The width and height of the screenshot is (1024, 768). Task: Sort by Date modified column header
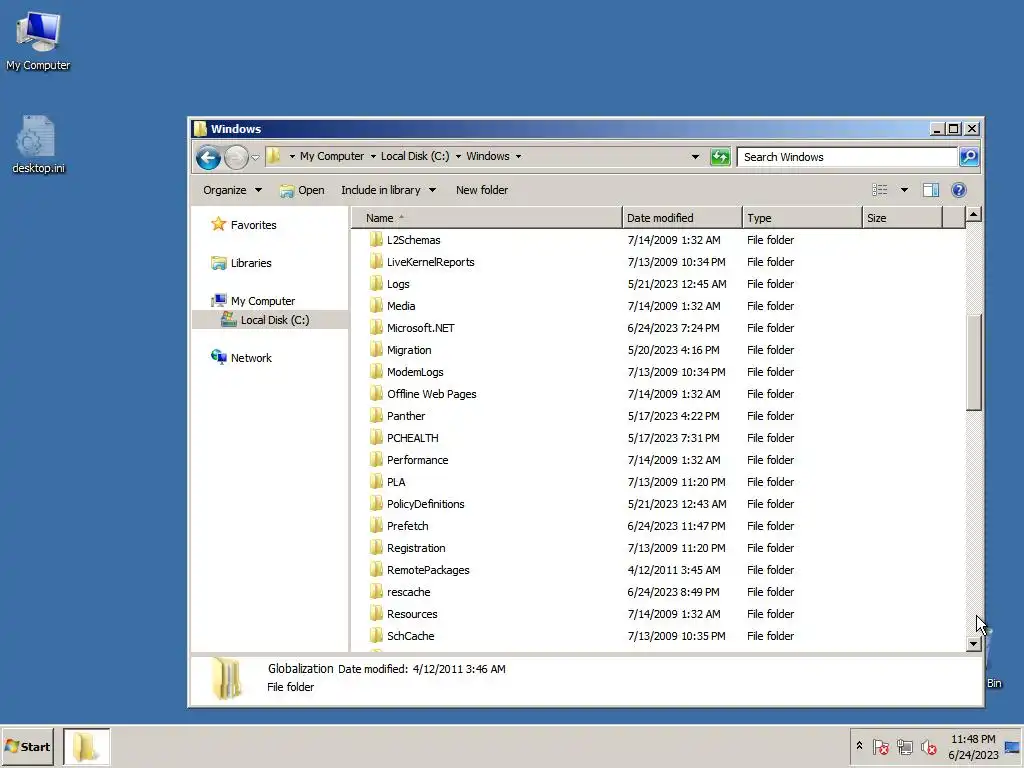coord(682,218)
